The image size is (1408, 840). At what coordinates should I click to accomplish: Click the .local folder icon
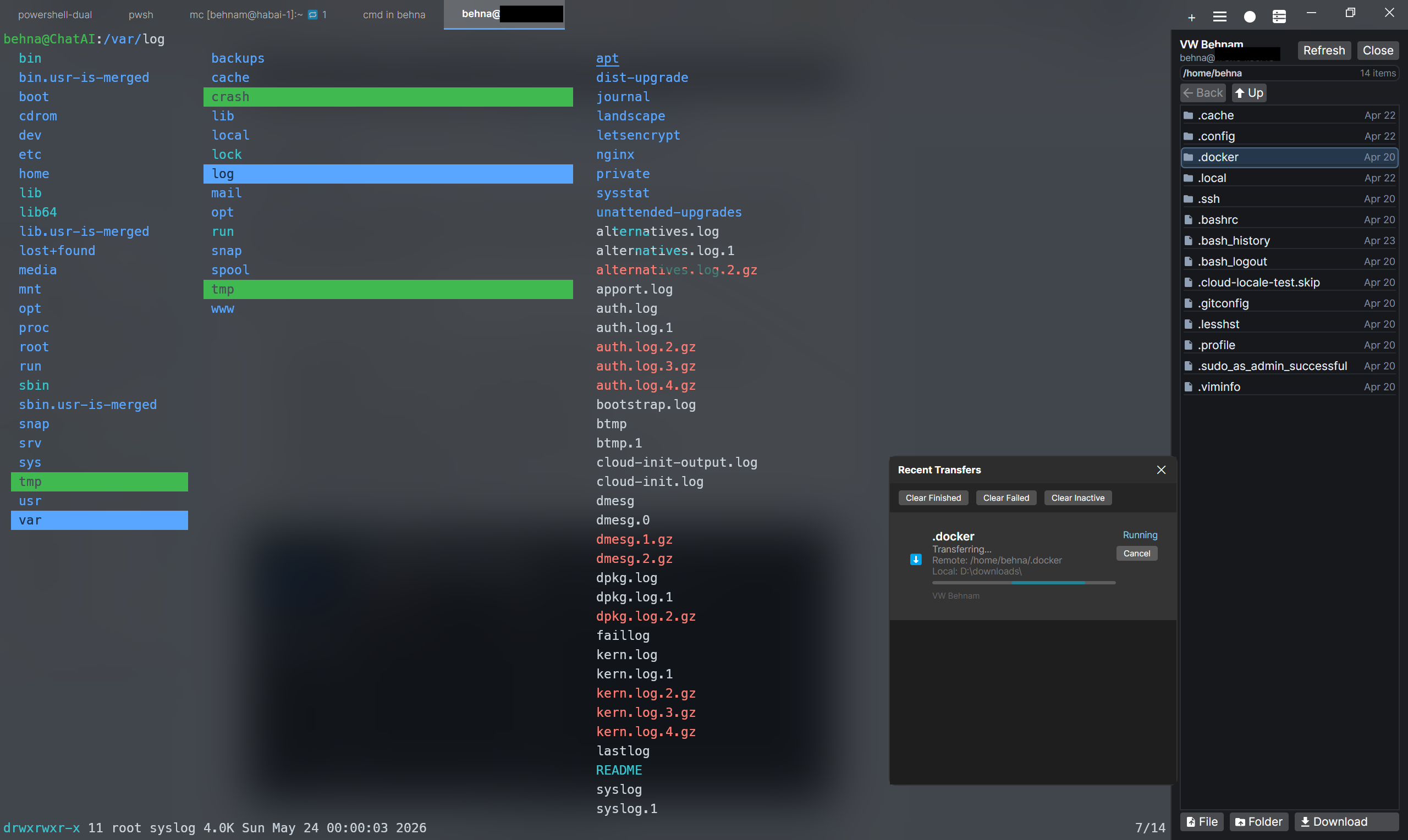coord(1189,178)
